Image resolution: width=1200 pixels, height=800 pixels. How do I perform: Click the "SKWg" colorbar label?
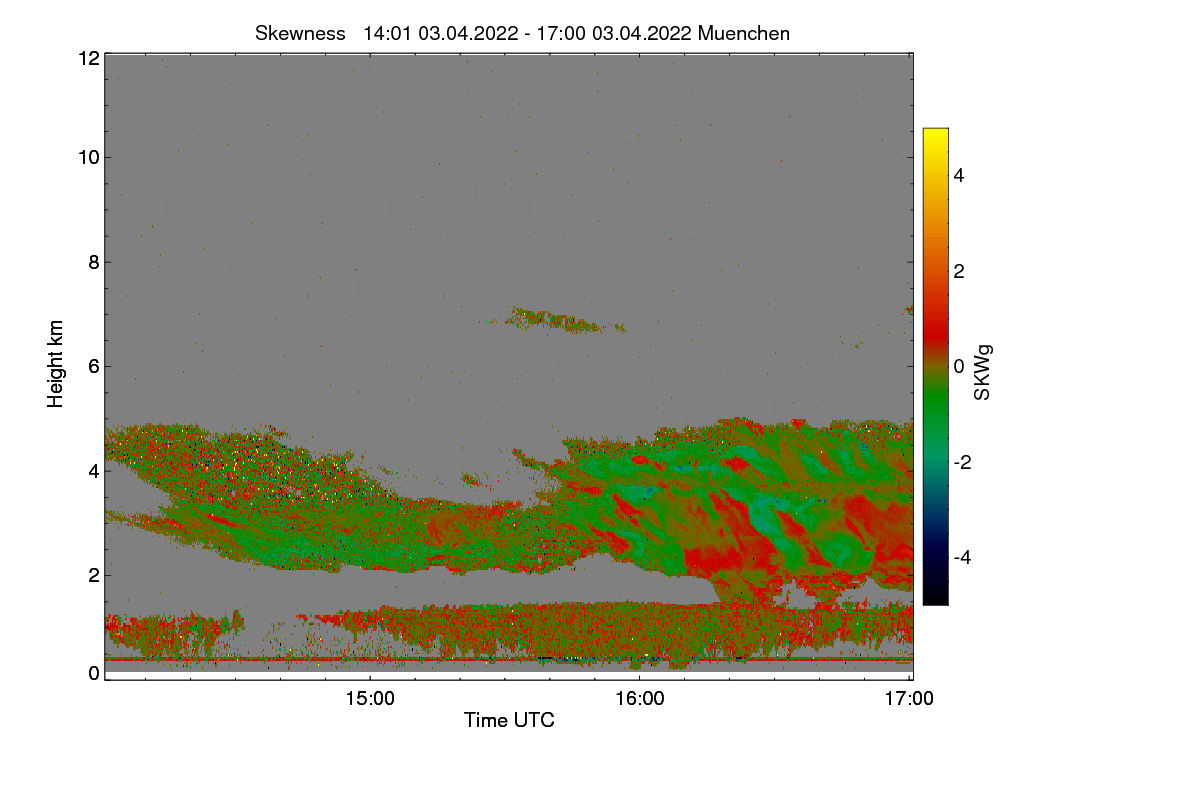click(x=983, y=372)
